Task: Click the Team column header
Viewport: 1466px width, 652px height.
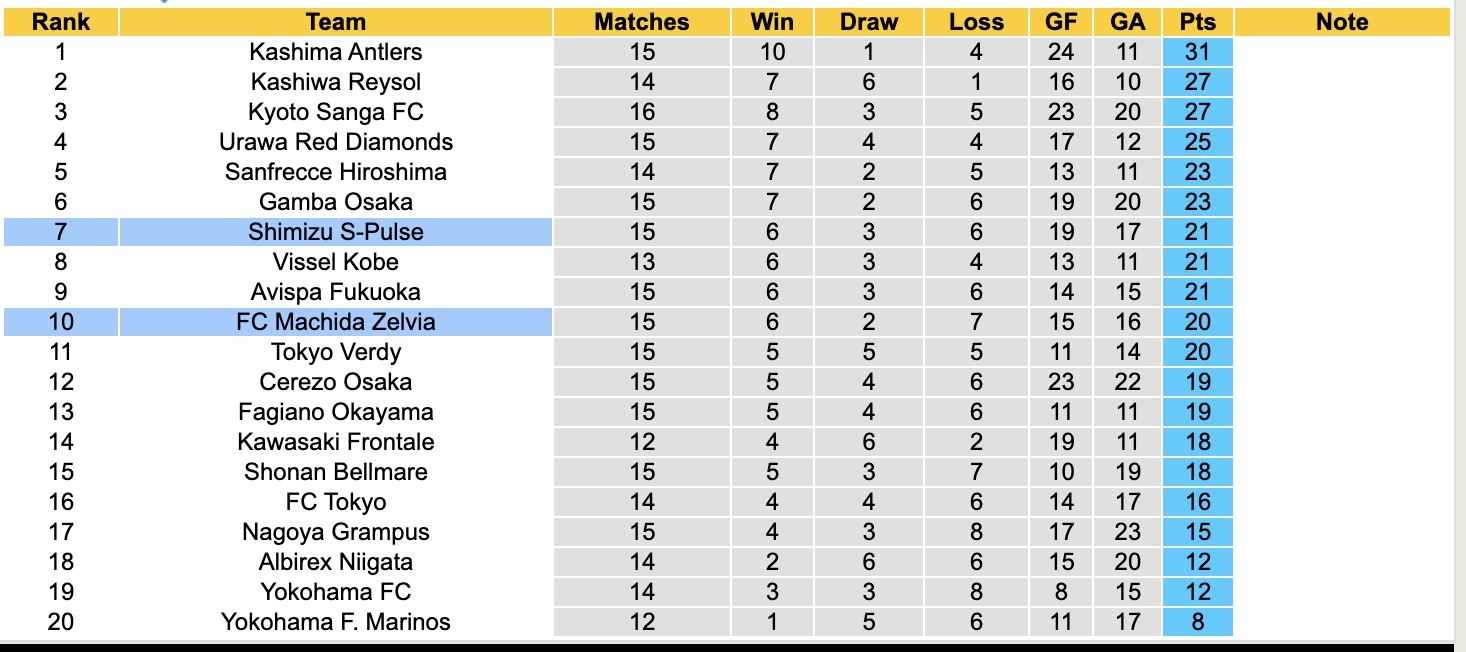Action: click(336, 22)
